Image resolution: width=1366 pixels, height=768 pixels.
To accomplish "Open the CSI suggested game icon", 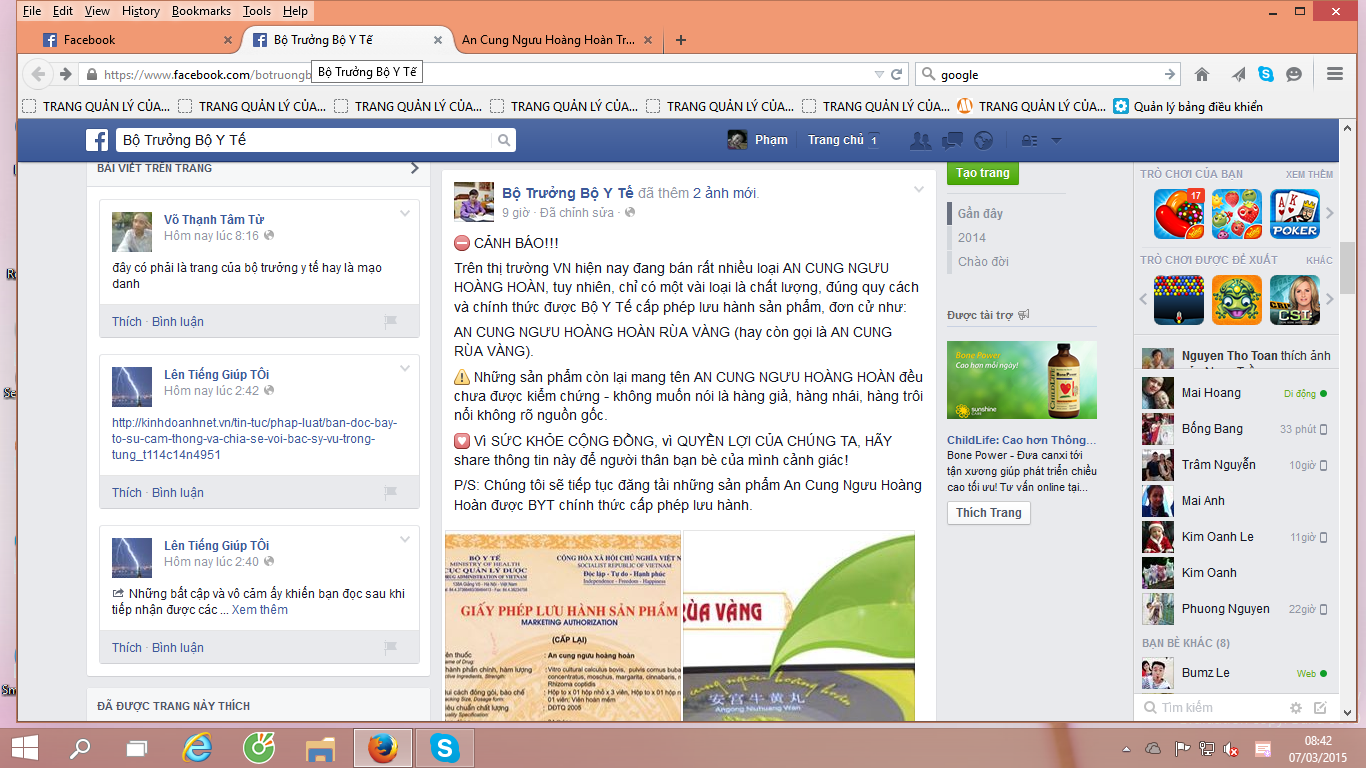I will [x=1295, y=300].
